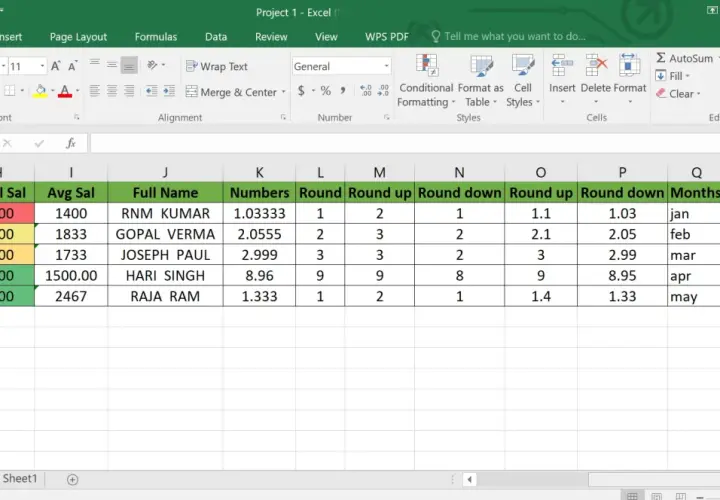Toggle Bottom Align in the Alignment group

tap(129, 65)
